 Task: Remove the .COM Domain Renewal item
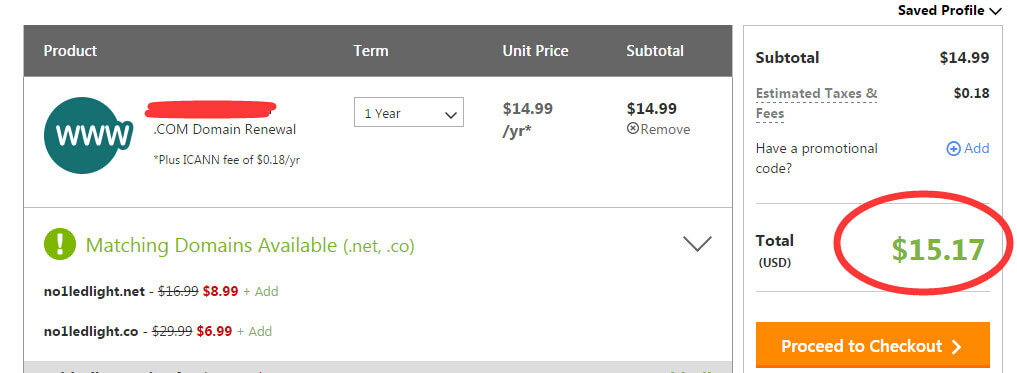(x=658, y=129)
